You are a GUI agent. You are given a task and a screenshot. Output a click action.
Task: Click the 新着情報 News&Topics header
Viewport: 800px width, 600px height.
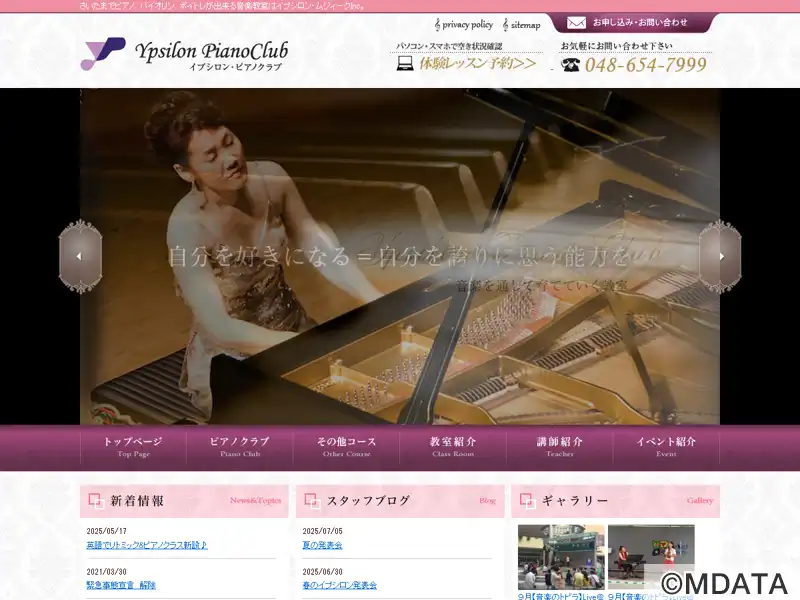pyautogui.click(x=184, y=501)
